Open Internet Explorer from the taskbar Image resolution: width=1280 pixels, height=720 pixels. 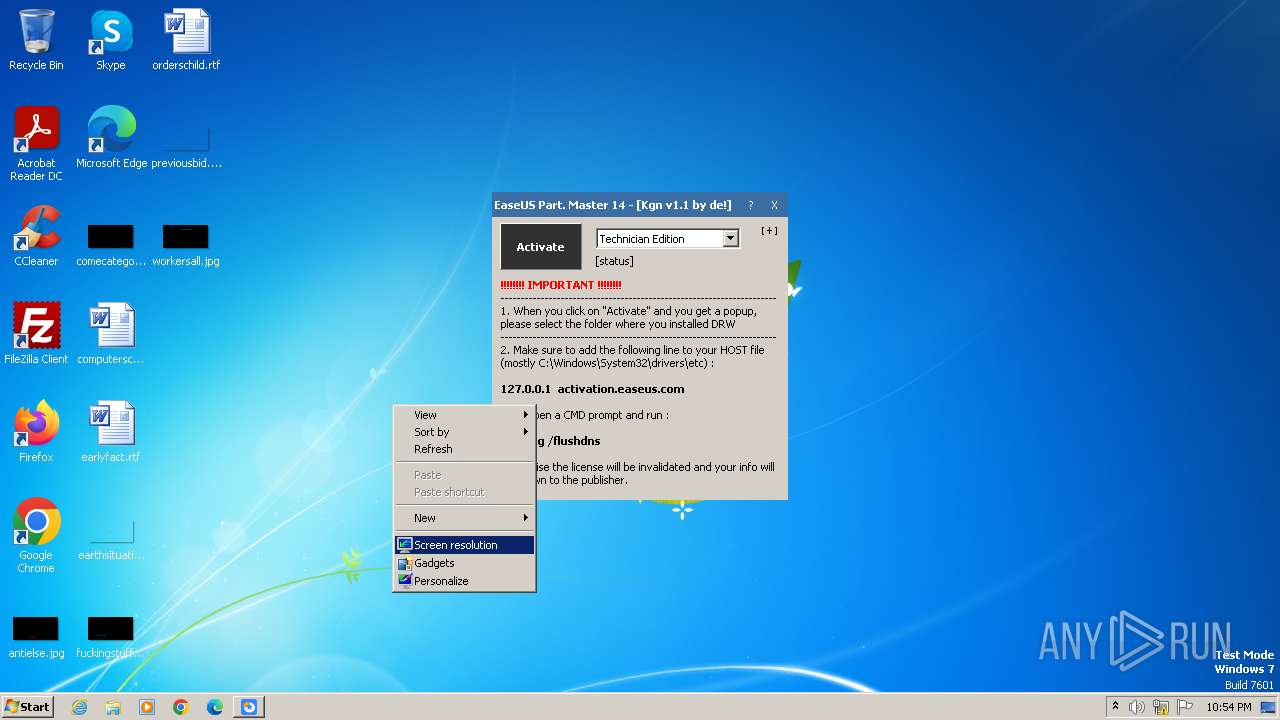click(79, 707)
